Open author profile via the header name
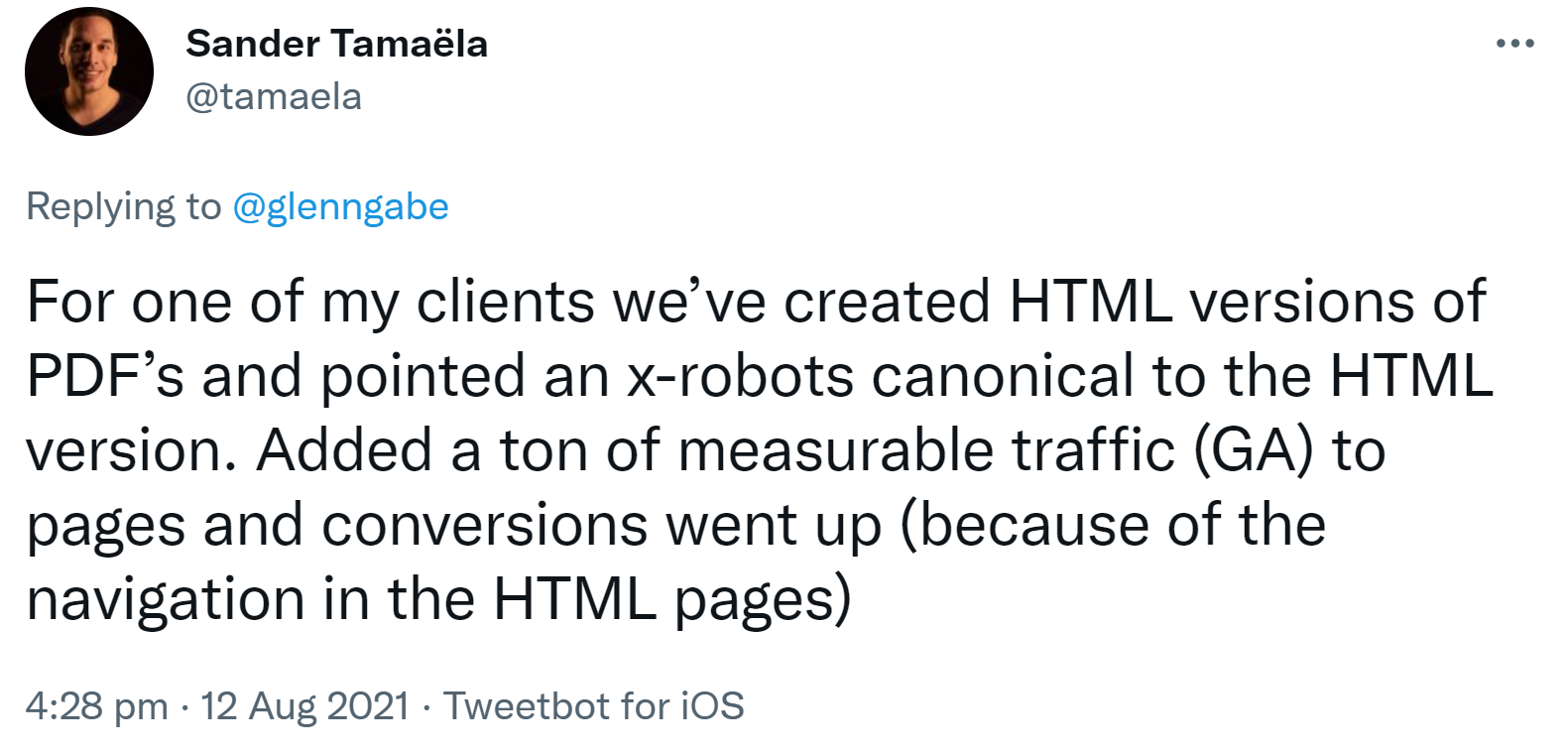The width and height of the screenshot is (1568, 752). coord(337,44)
